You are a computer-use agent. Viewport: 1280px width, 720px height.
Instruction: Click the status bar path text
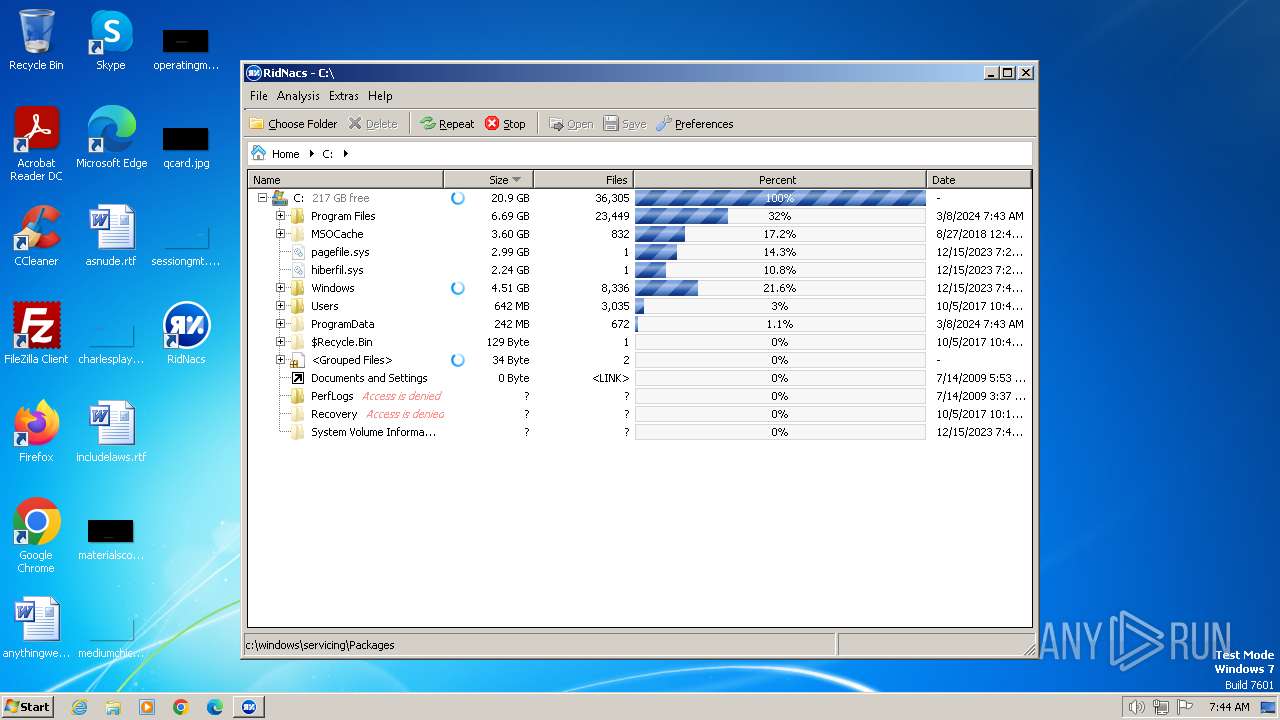pyautogui.click(x=320, y=645)
